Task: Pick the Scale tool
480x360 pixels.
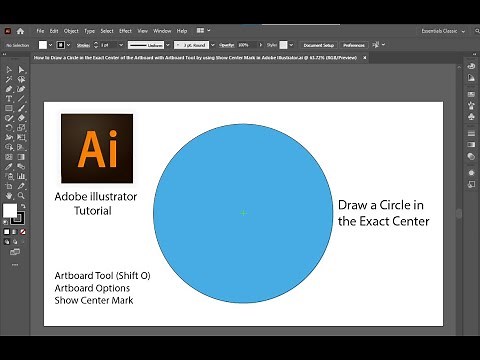Action: click(x=21, y=127)
